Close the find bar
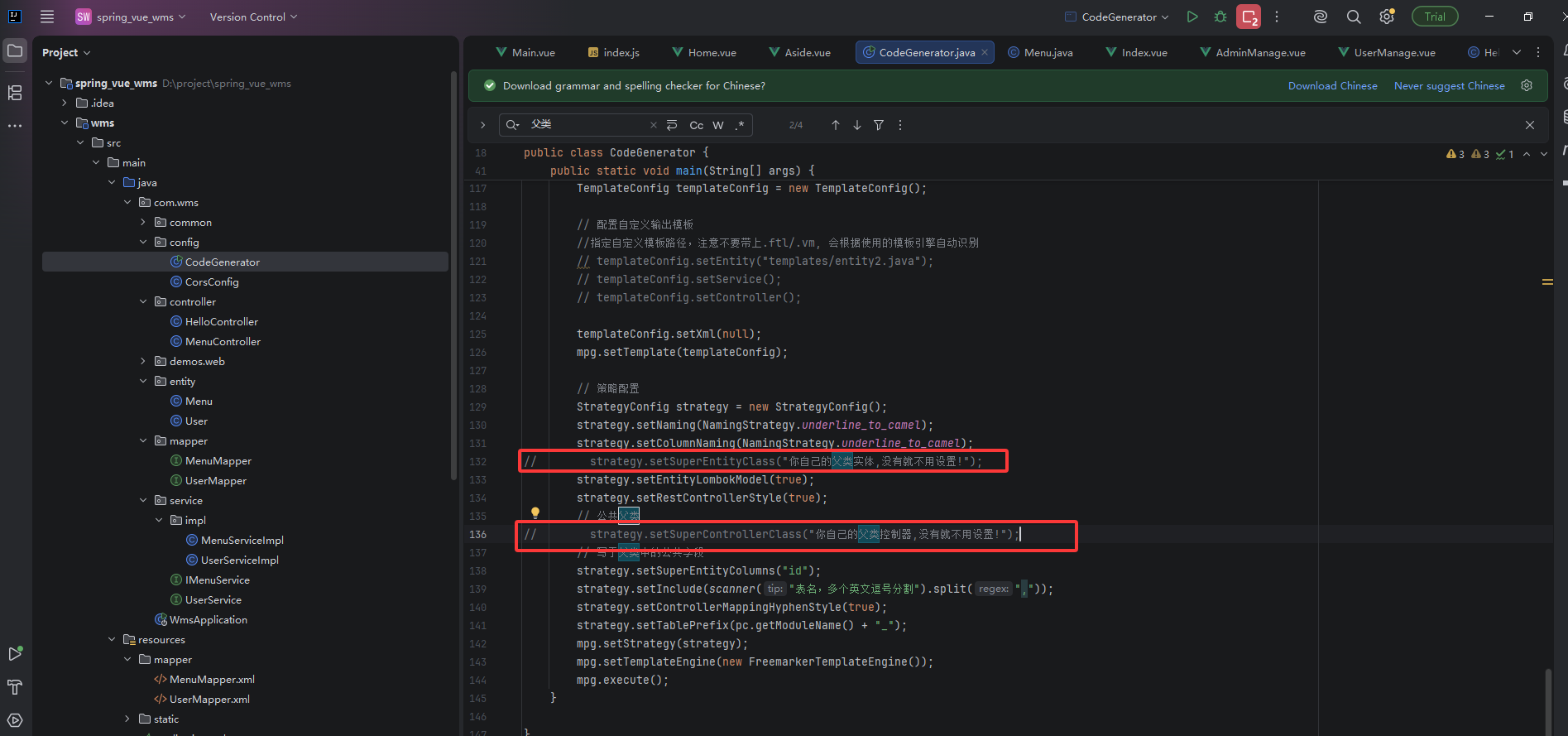 pyautogui.click(x=1530, y=125)
